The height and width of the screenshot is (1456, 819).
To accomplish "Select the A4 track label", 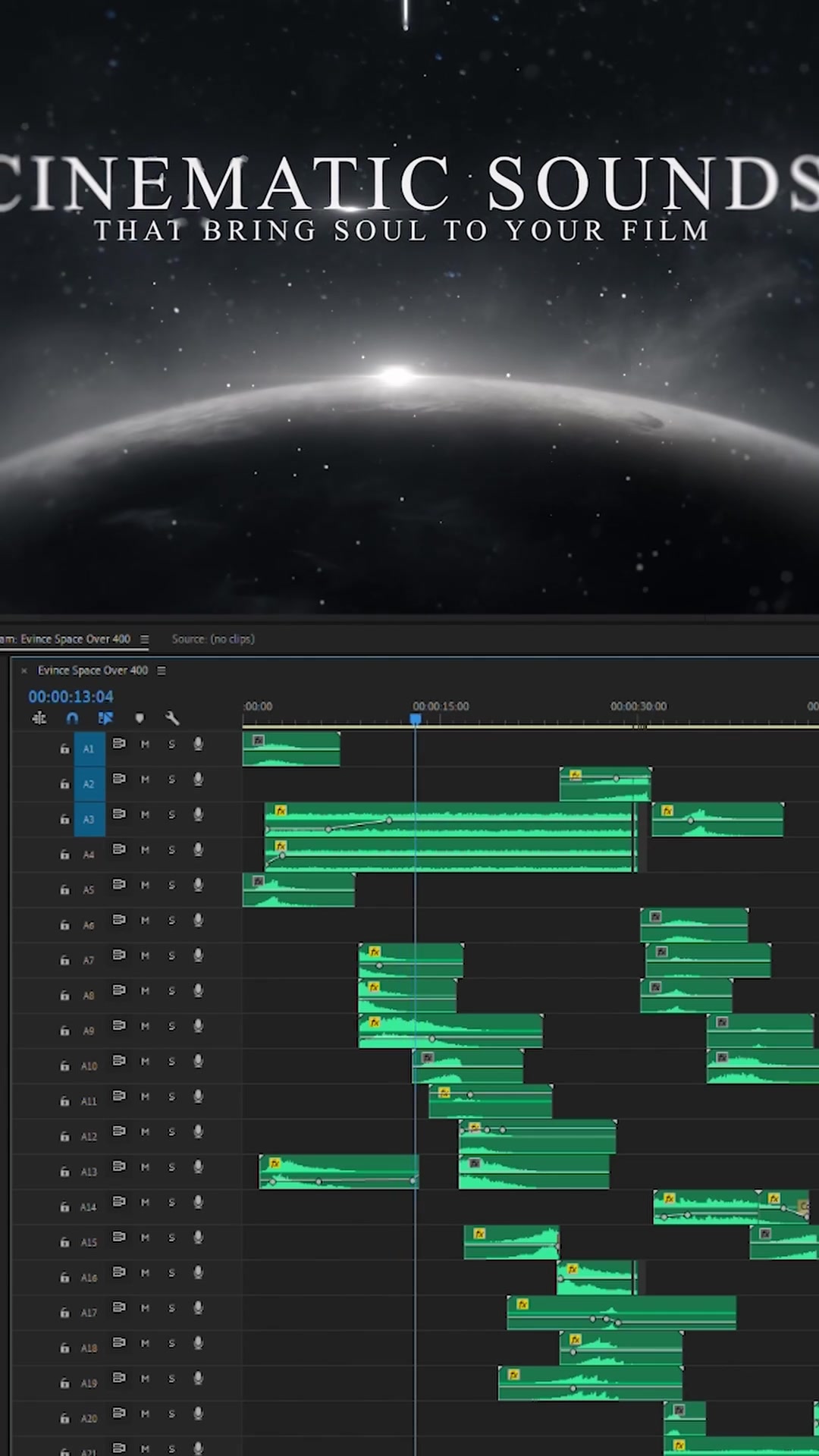I will coord(89,855).
